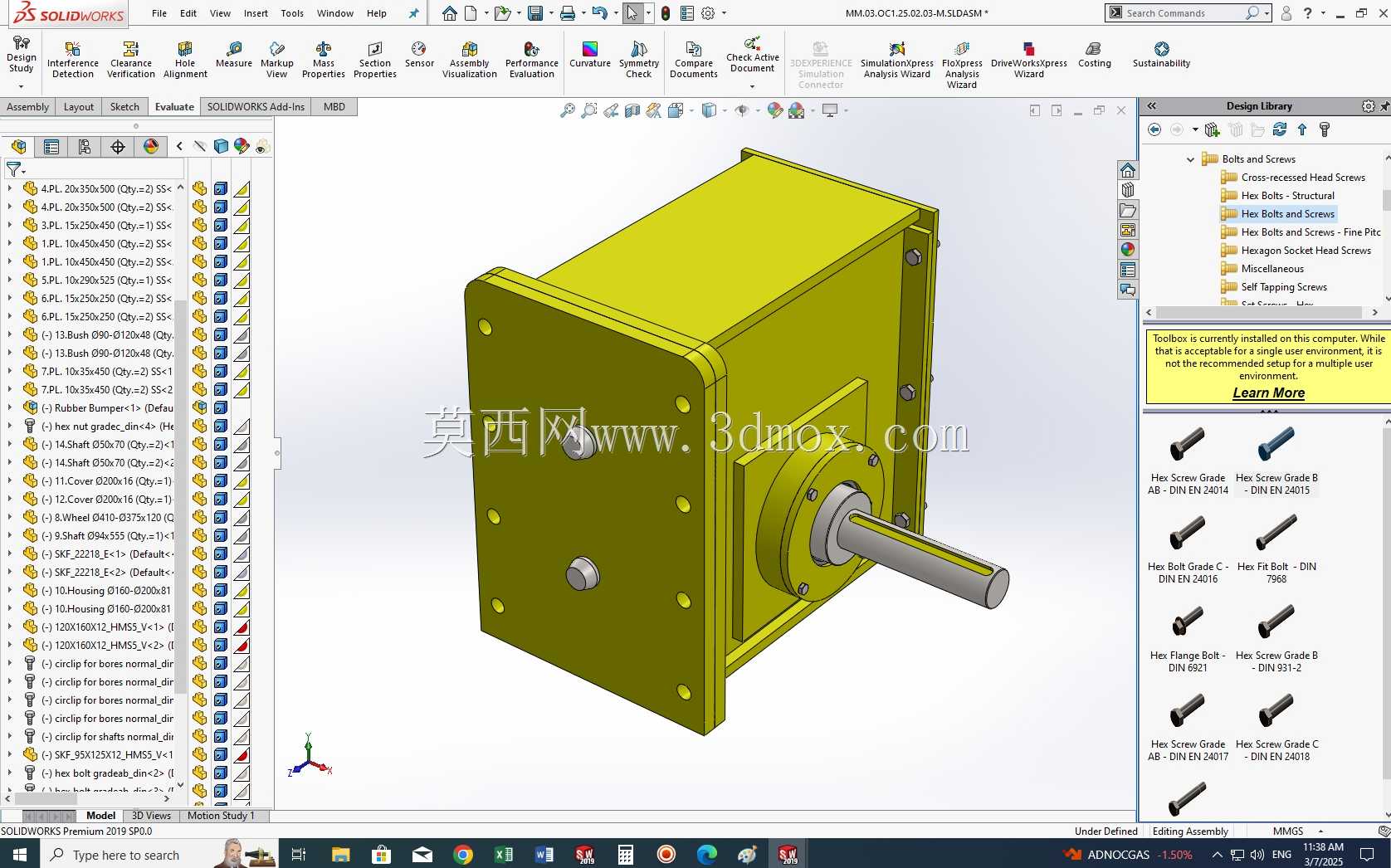Open Sensor tool
Image resolution: width=1391 pixels, height=868 pixels.
(419, 55)
